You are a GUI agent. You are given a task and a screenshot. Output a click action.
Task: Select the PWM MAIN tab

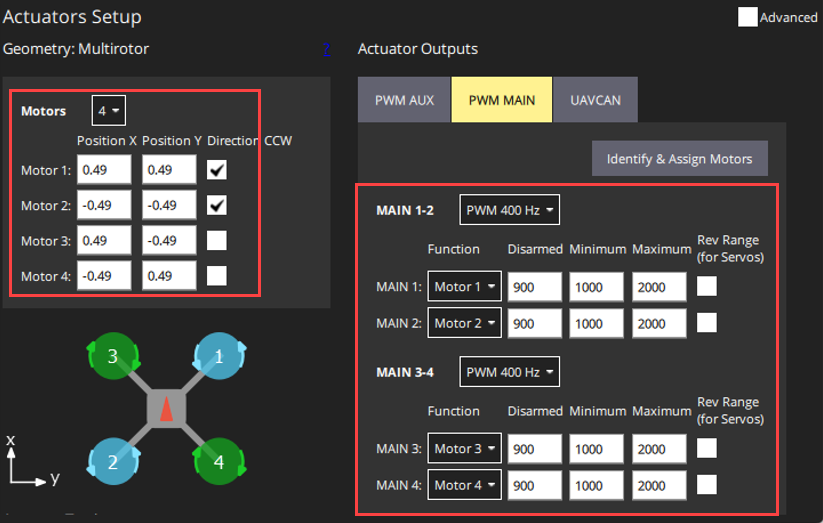pyautogui.click(x=502, y=100)
